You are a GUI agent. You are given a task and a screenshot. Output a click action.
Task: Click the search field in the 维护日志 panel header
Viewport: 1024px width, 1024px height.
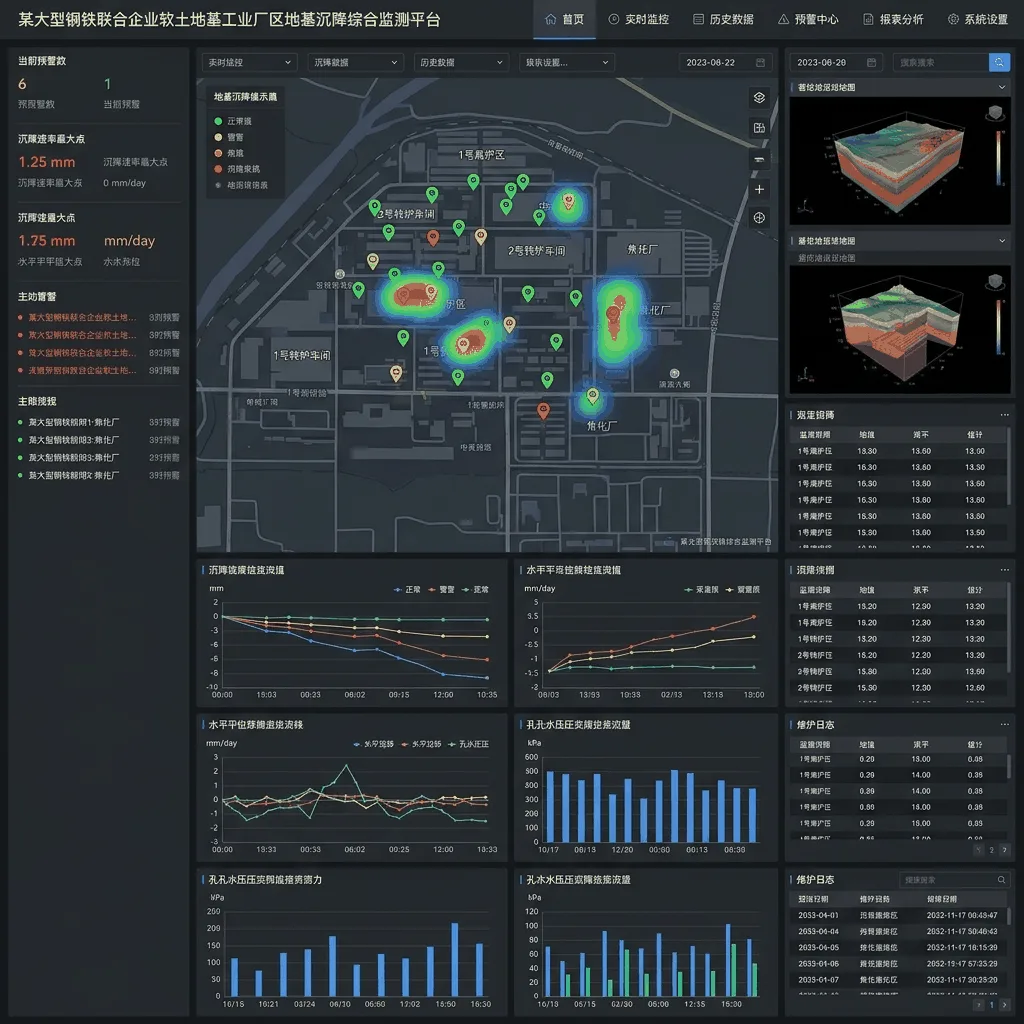[955, 880]
